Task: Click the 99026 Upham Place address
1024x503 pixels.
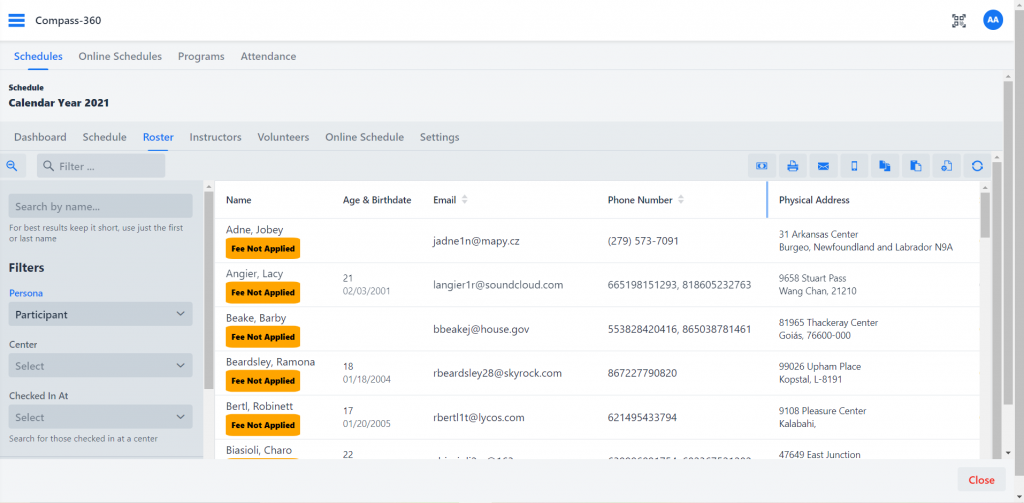Action: (820, 373)
